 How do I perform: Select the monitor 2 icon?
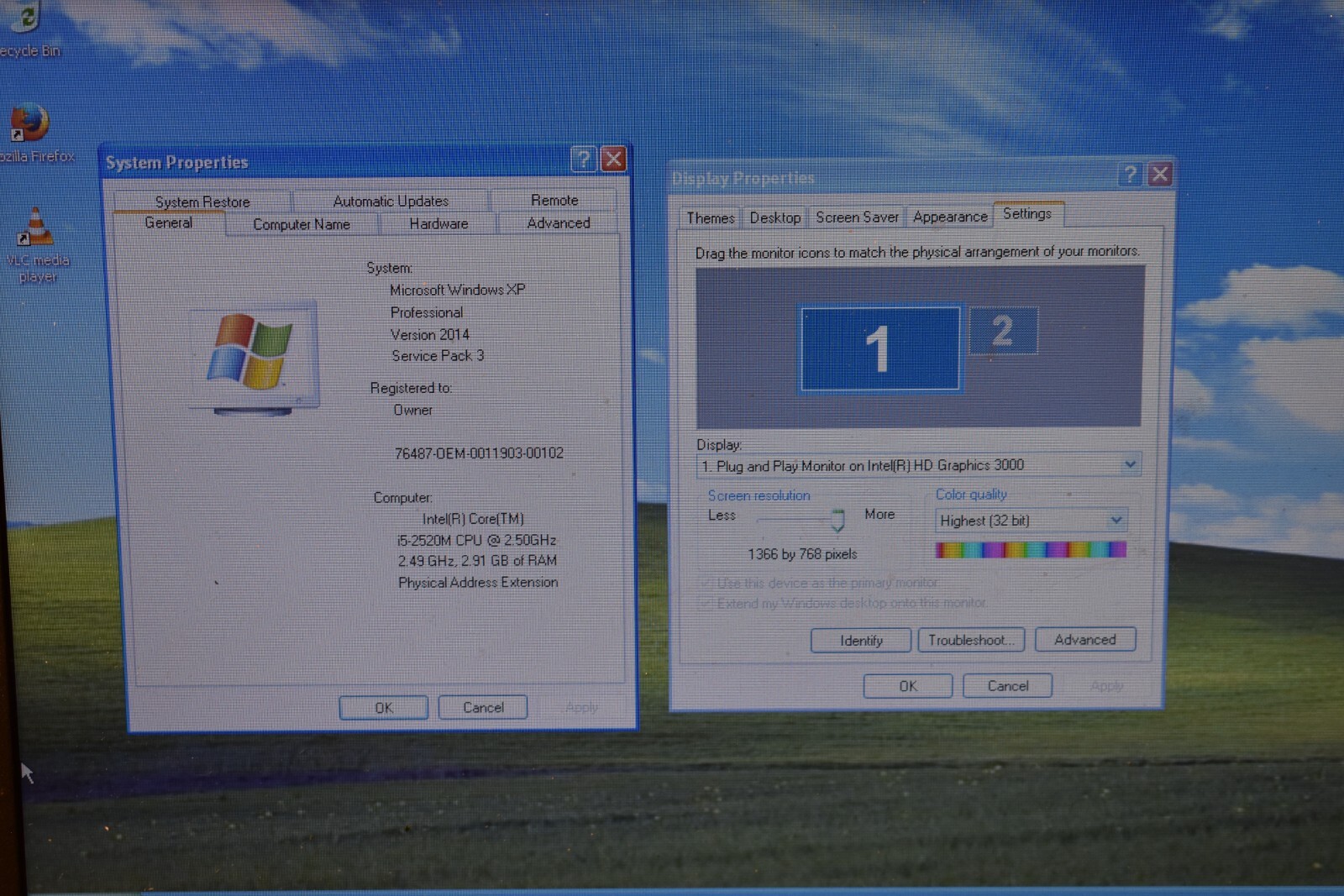[x=1003, y=330]
